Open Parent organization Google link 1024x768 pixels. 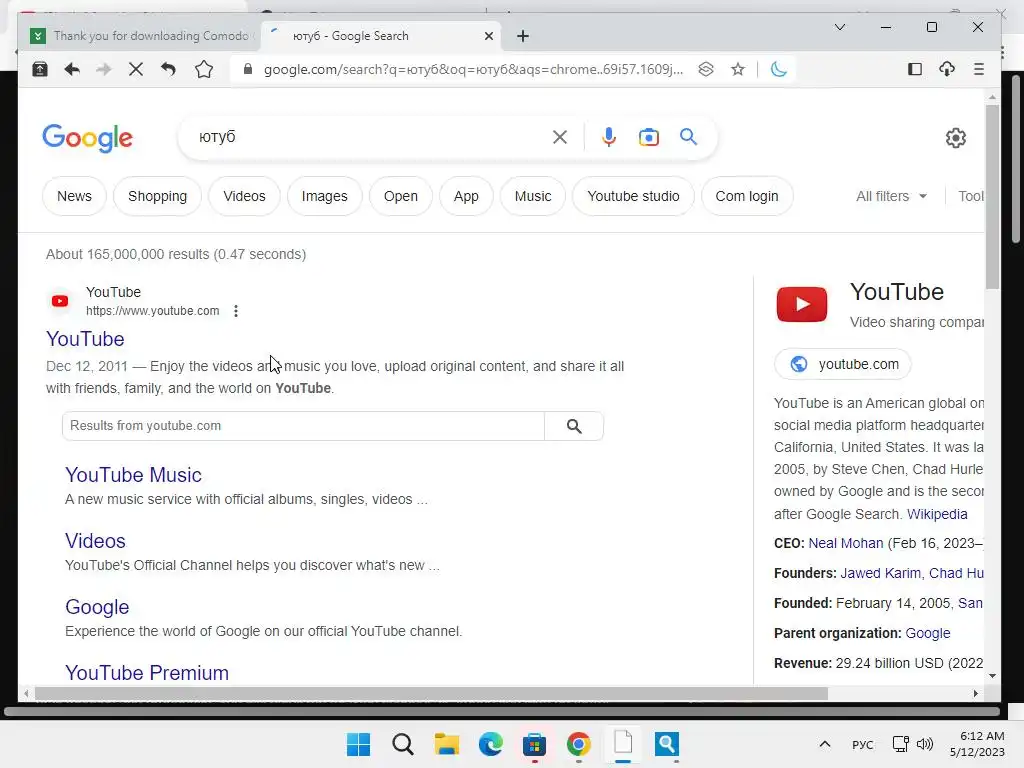[928, 633]
